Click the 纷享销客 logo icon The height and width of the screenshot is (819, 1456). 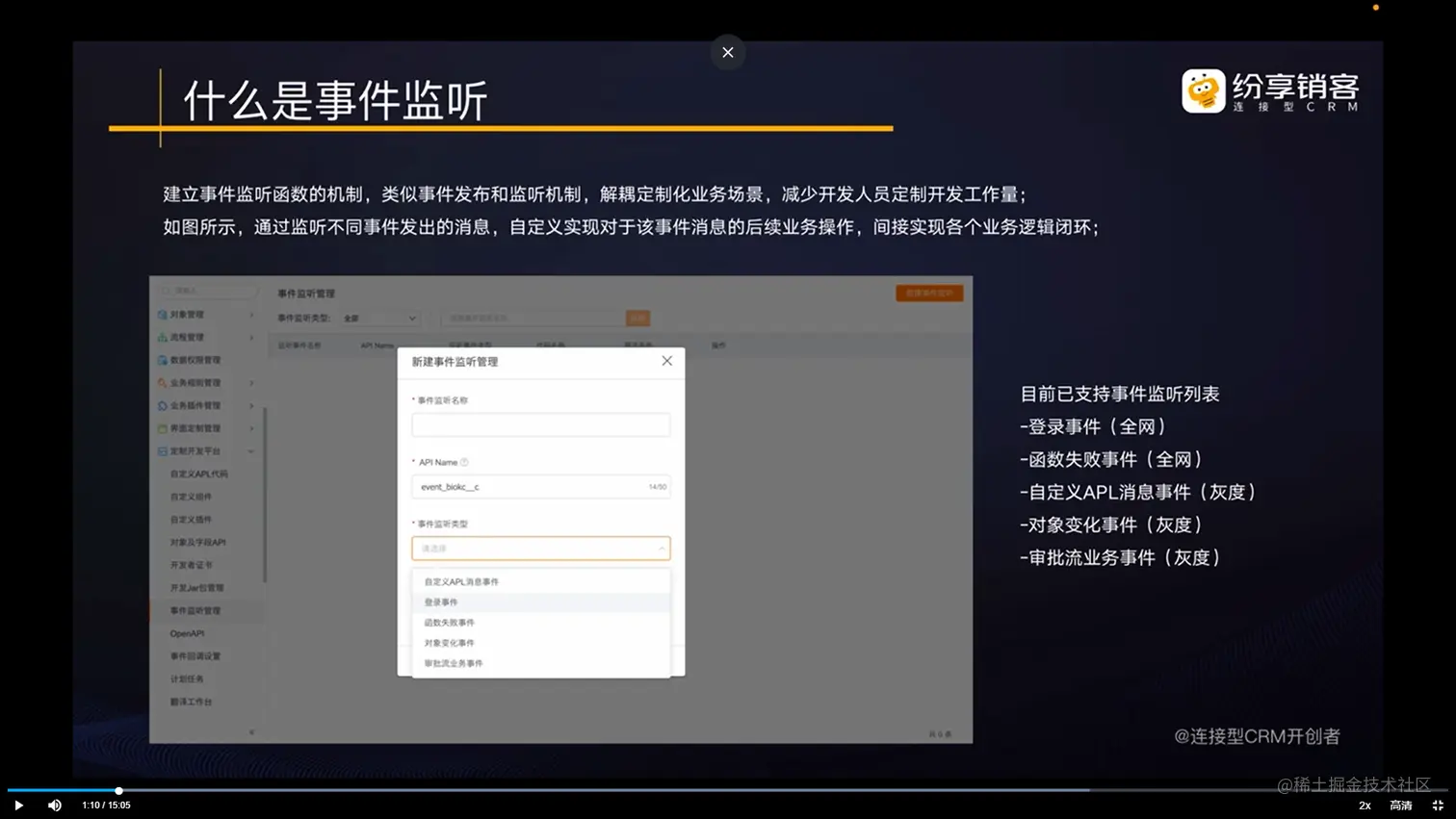coord(1204,90)
